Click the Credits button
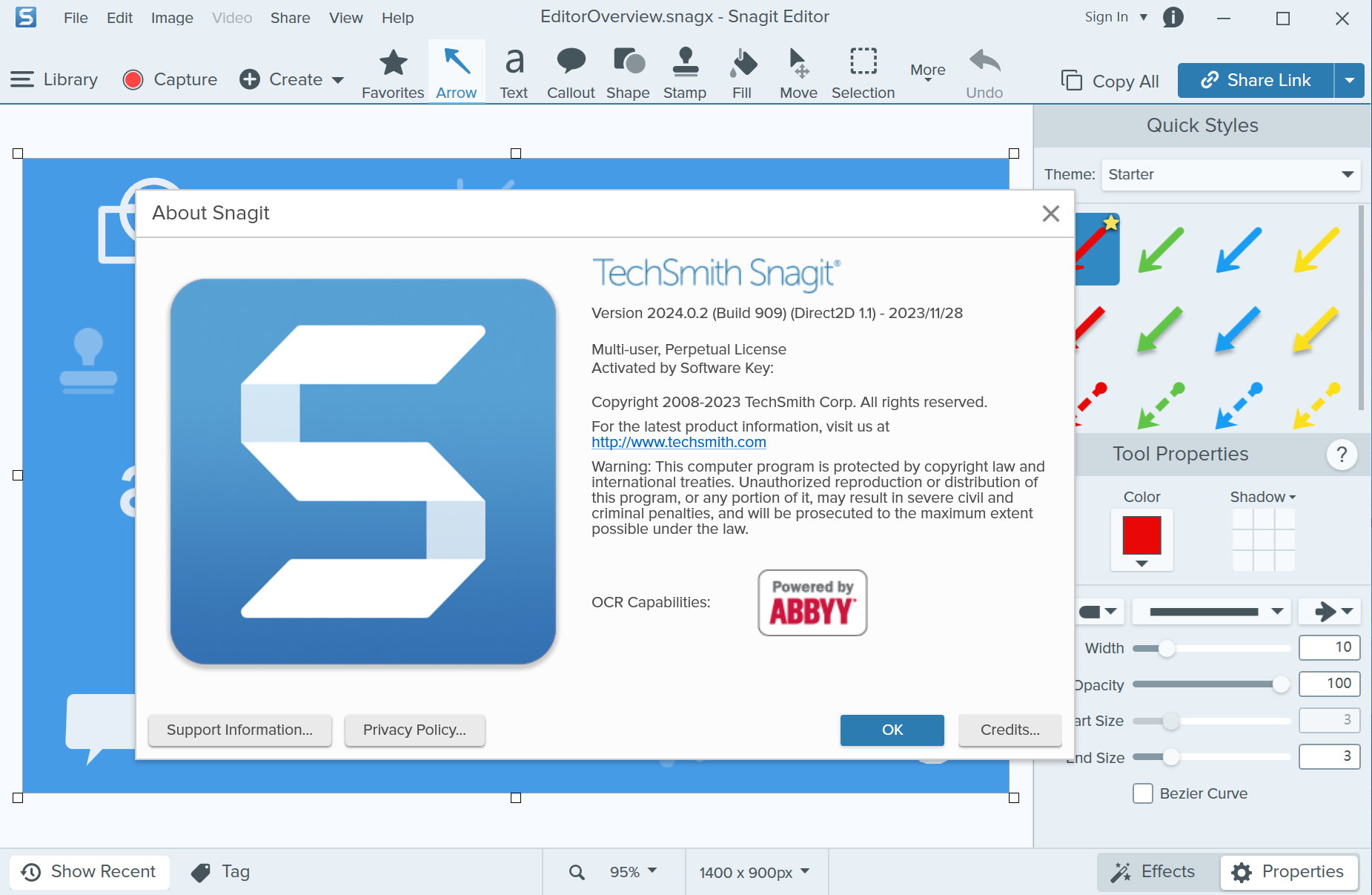This screenshot has width=1372, height=895. 1010,730
